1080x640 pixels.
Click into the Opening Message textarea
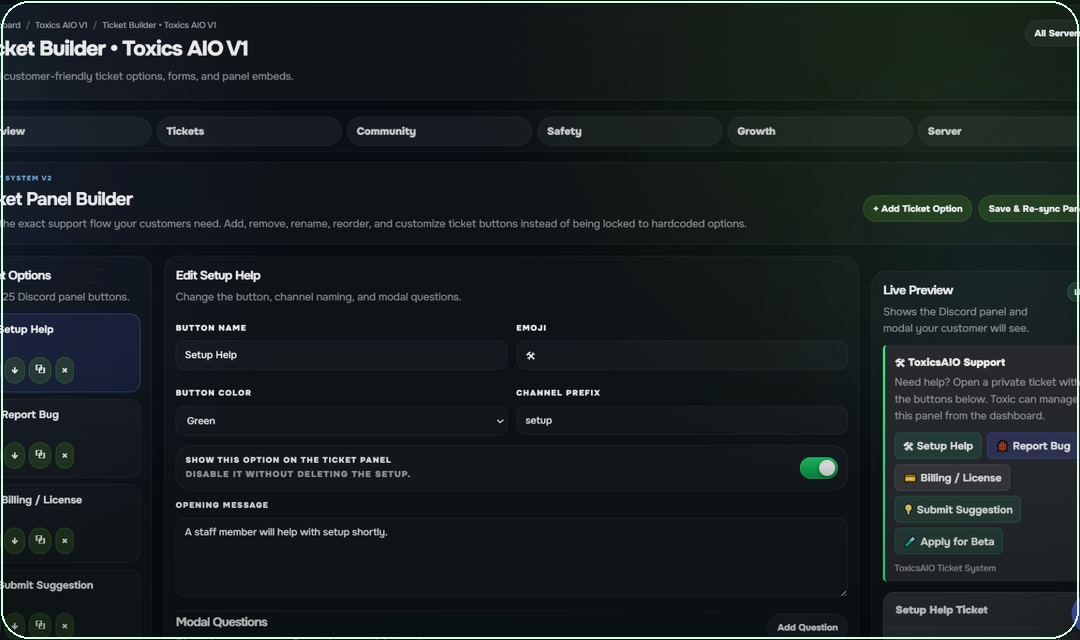511,557
